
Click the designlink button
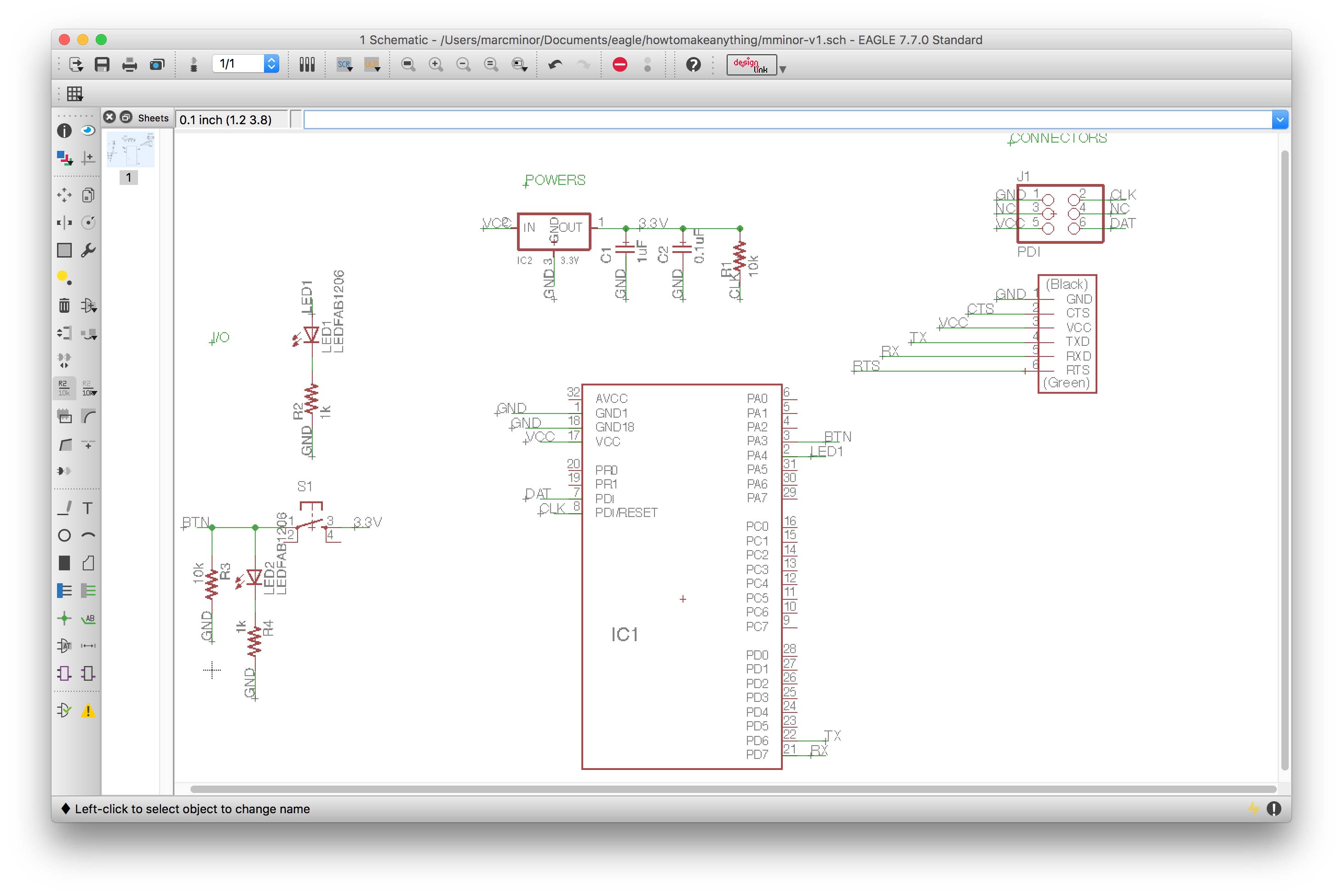coord(751,65)
